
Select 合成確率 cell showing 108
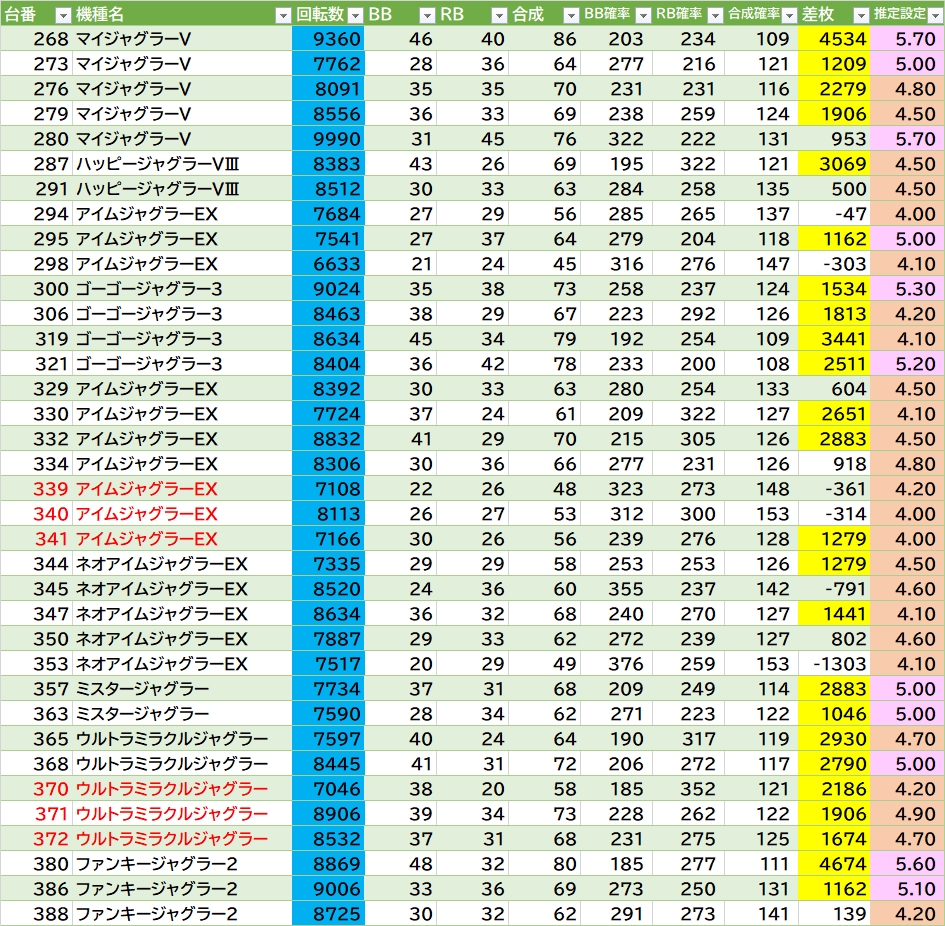coord(762,364)
